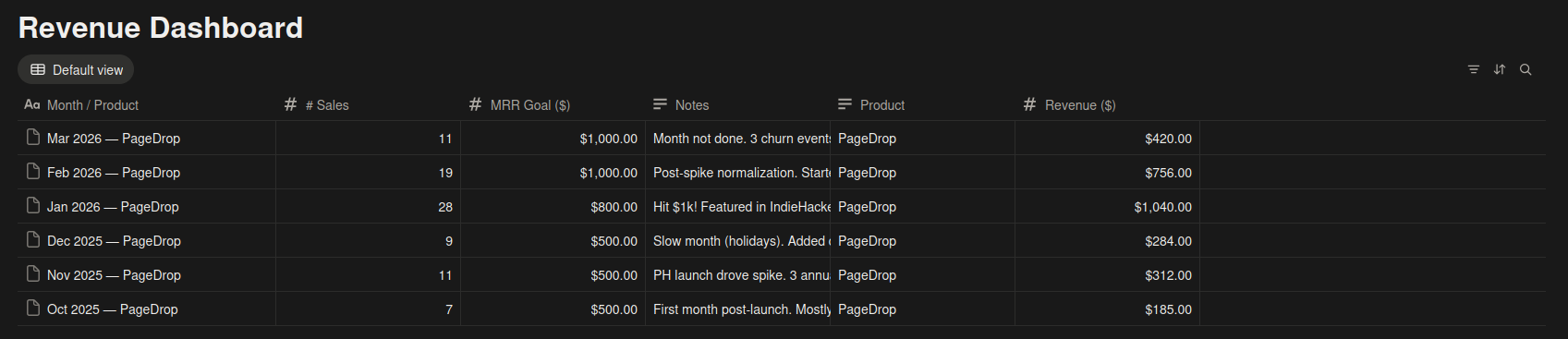This screenshot has height=339, width=1568.
Task: Open the Revenue ($) column header
Action: click(1107, 105)
